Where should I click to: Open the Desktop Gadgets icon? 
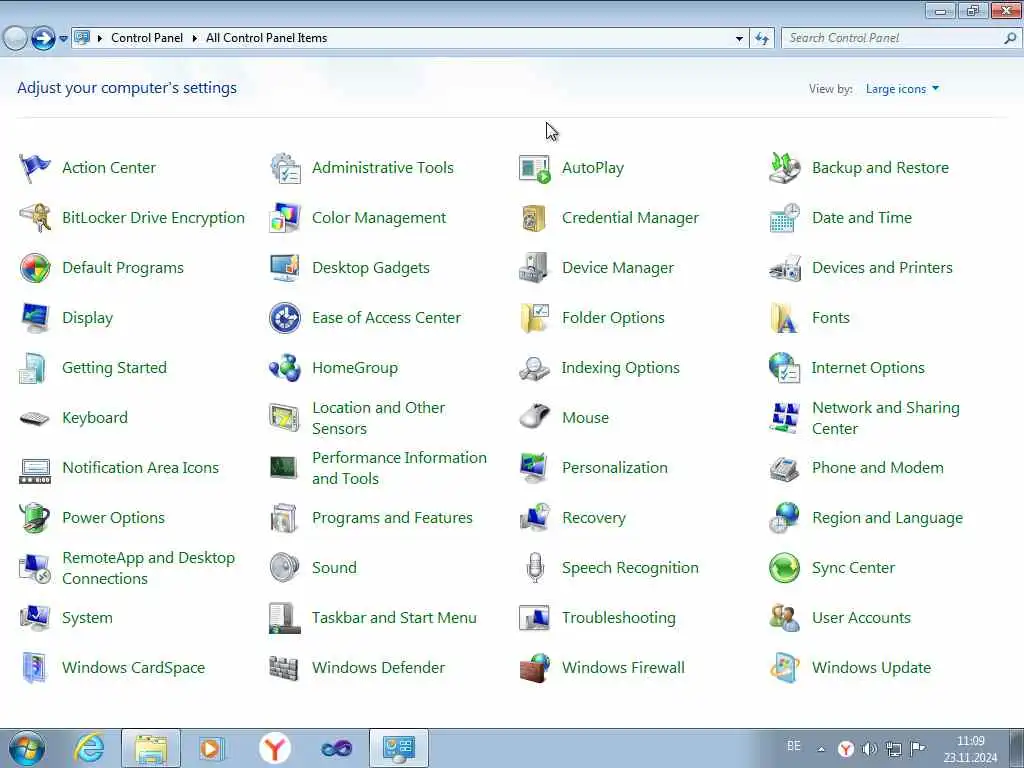[x=285, y=268]
